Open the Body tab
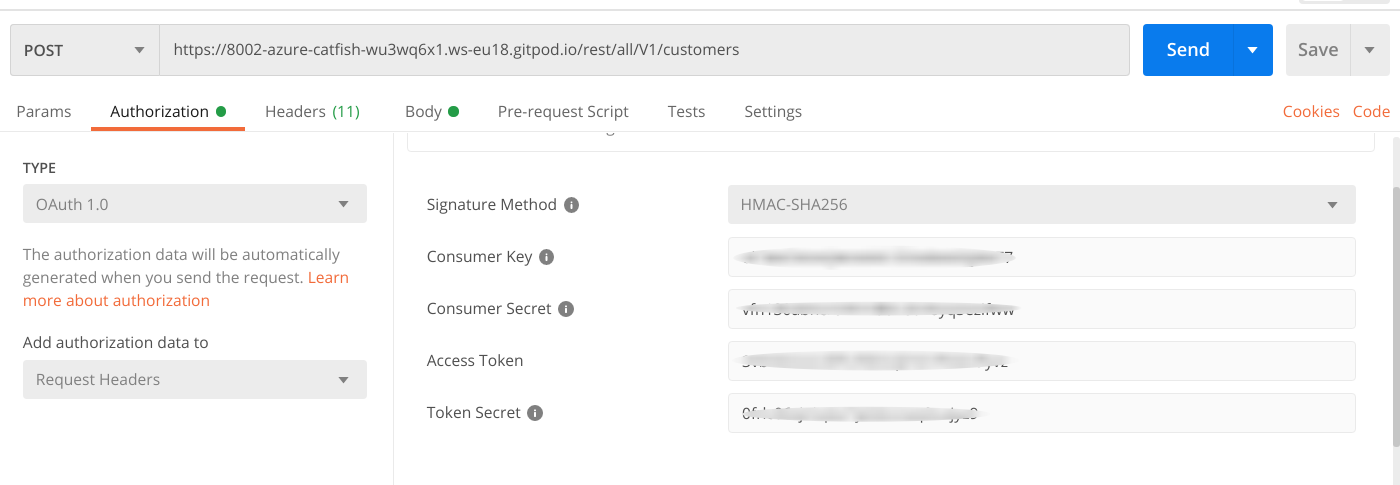This screenshot has height=485, width=1400. (424, 112)
